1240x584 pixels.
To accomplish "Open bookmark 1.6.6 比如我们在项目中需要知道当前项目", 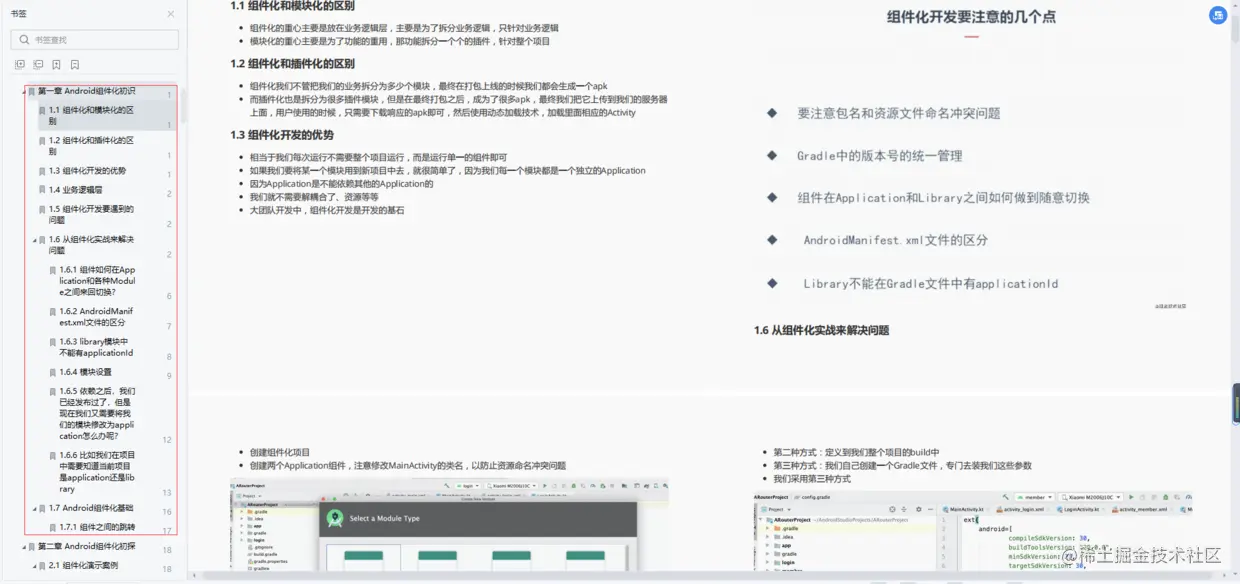I will (x=97, y=472).
